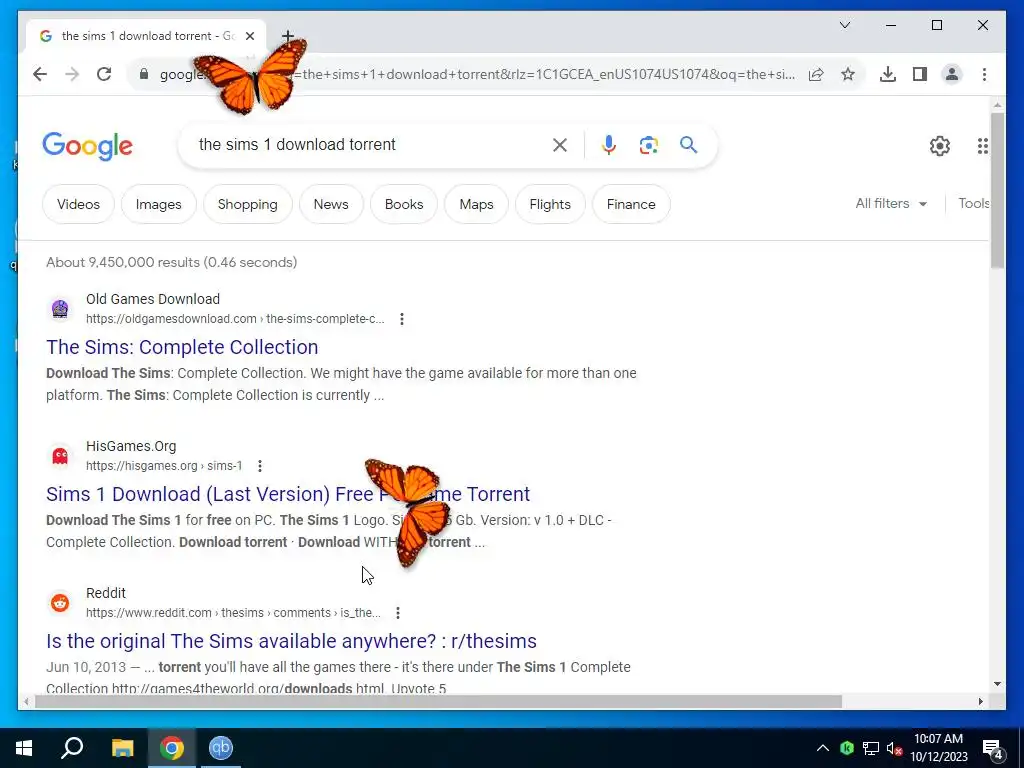Bookmark this tab with the star

[848, 74]
